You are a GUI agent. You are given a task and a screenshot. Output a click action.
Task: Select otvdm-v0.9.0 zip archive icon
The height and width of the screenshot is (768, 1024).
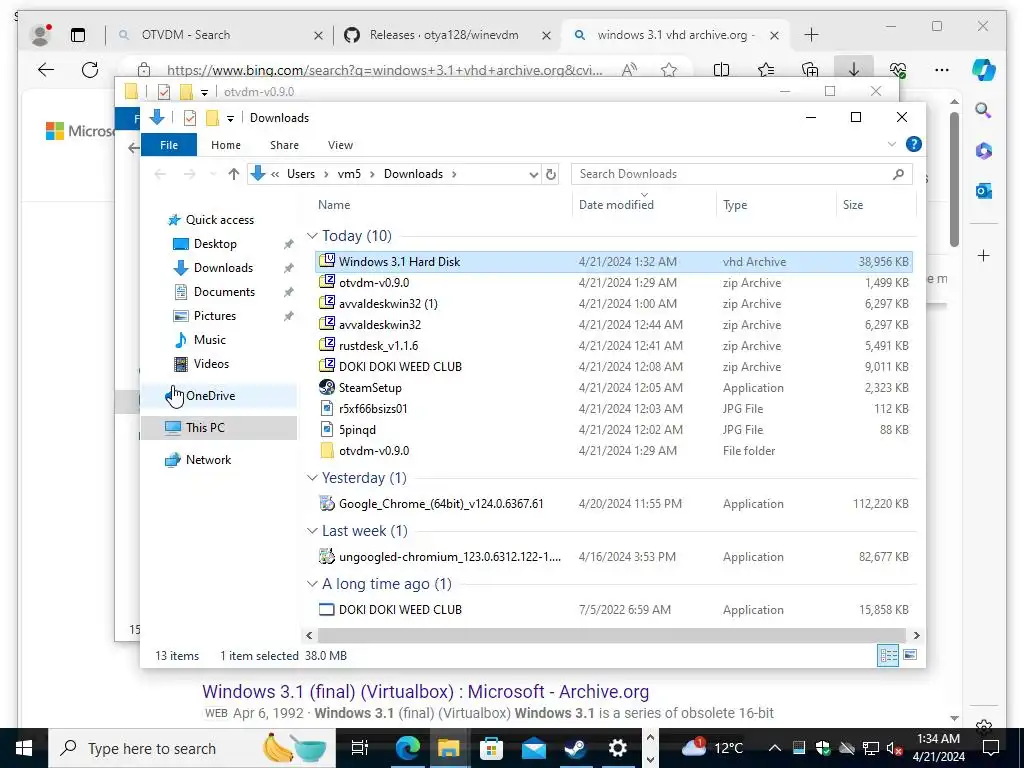point(327,282)
